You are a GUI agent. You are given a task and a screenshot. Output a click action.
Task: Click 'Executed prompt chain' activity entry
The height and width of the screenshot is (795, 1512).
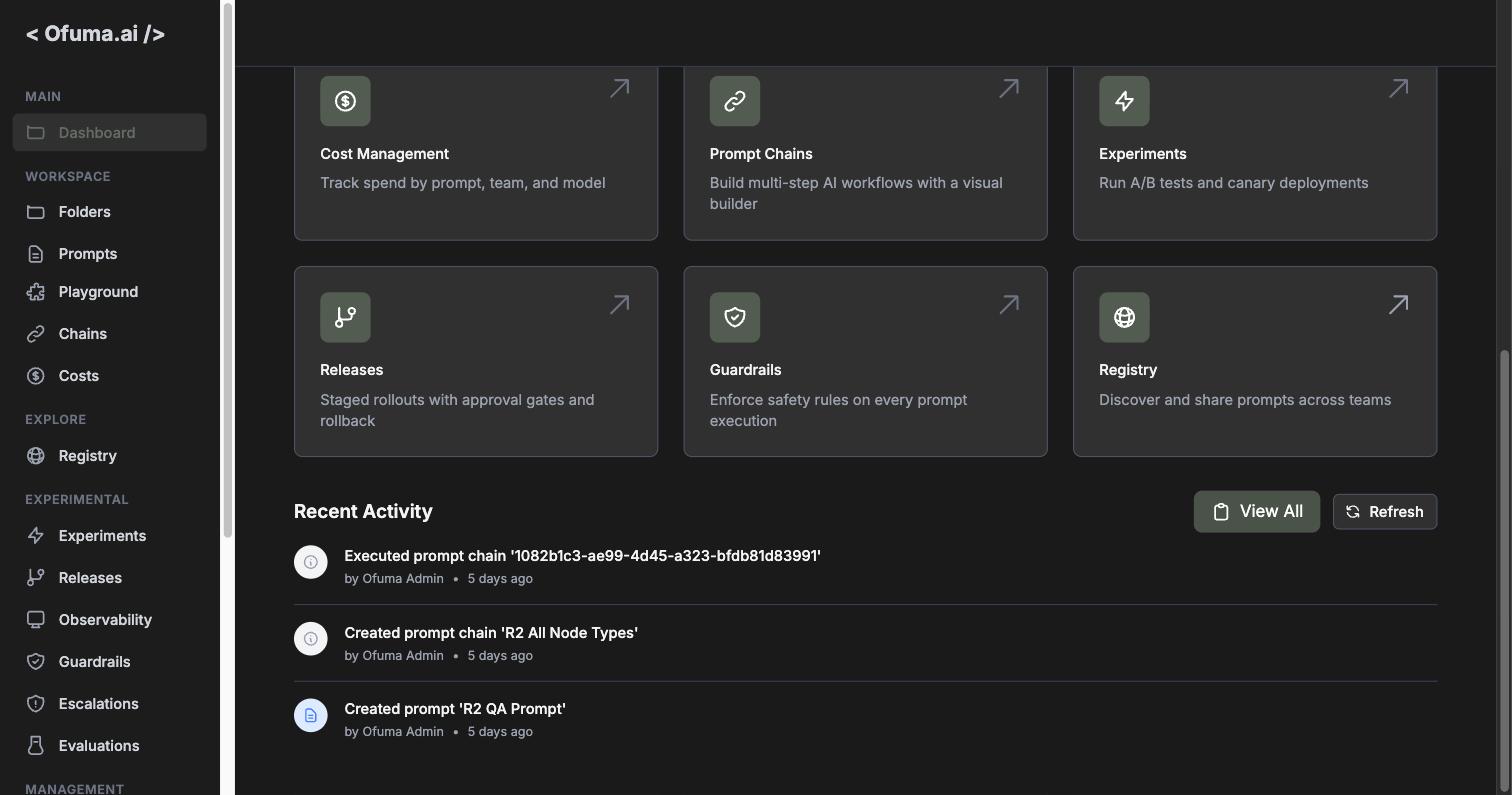click(582, 556)
